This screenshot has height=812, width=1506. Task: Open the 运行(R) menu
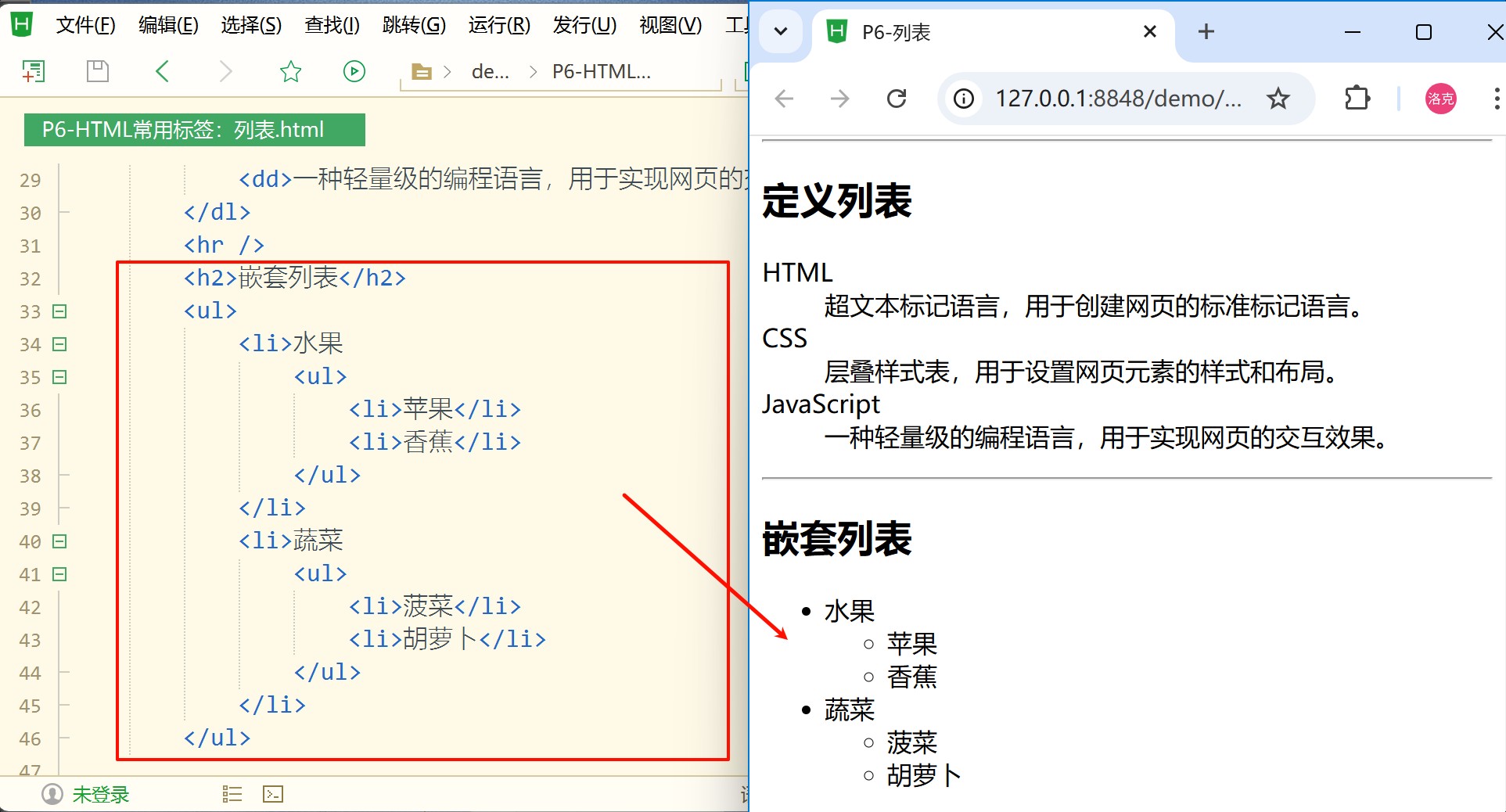(x=499, y=25)
